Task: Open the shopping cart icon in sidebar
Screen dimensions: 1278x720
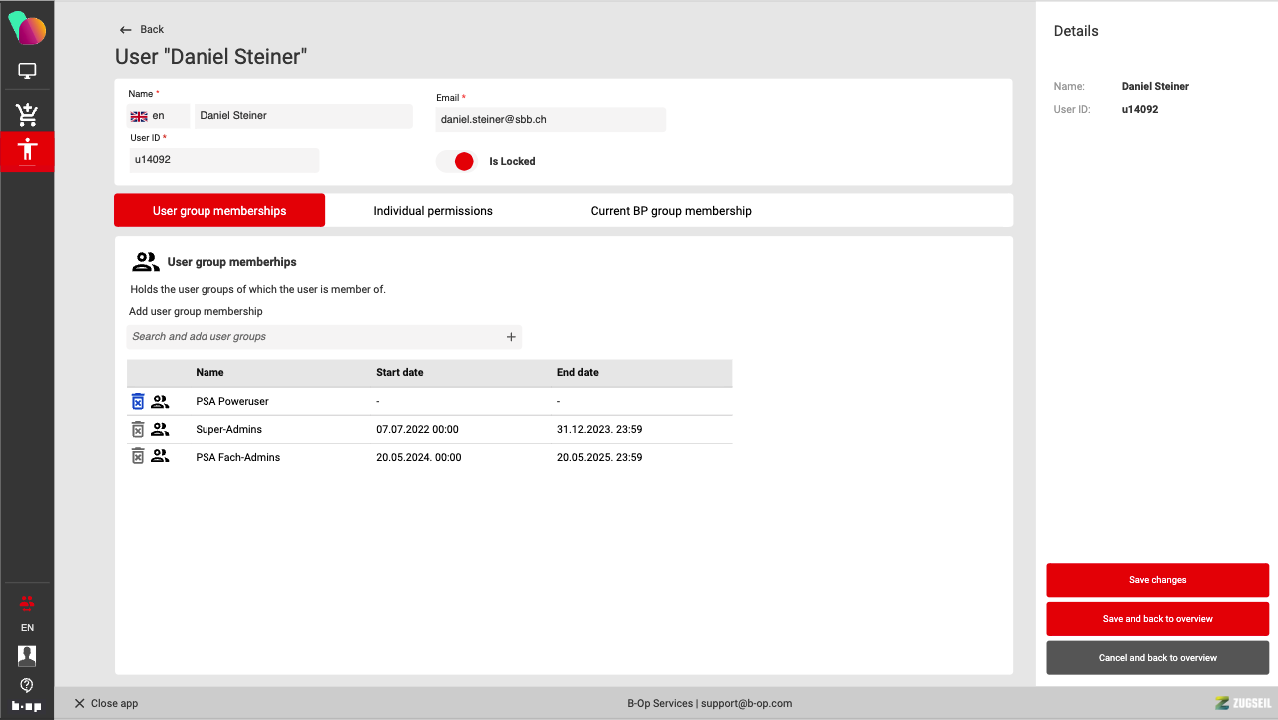Action: pyautogui.click(x=27, y=114)
